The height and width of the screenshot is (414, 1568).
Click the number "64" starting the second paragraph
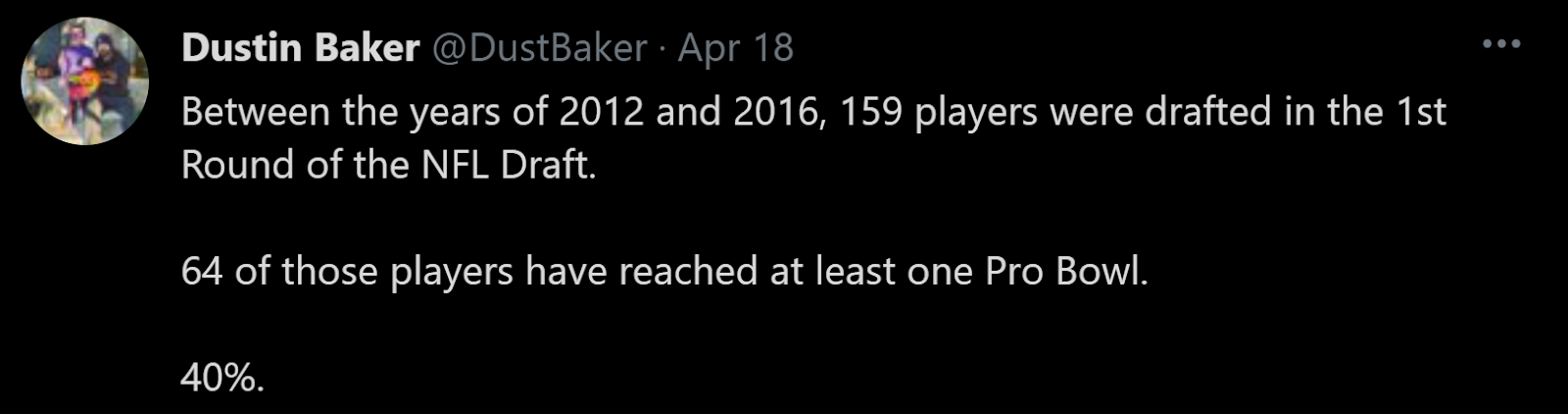[202, 271]
